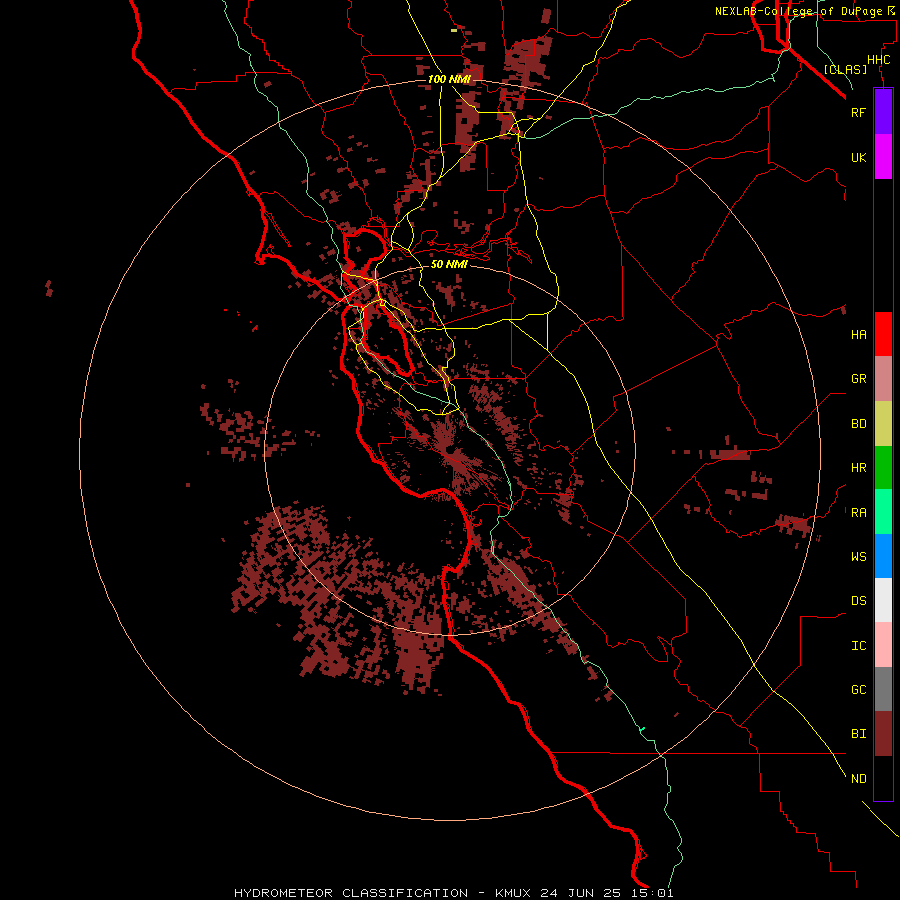
Task: Click the 100 NMI range ring label
Action: (449, 79)
